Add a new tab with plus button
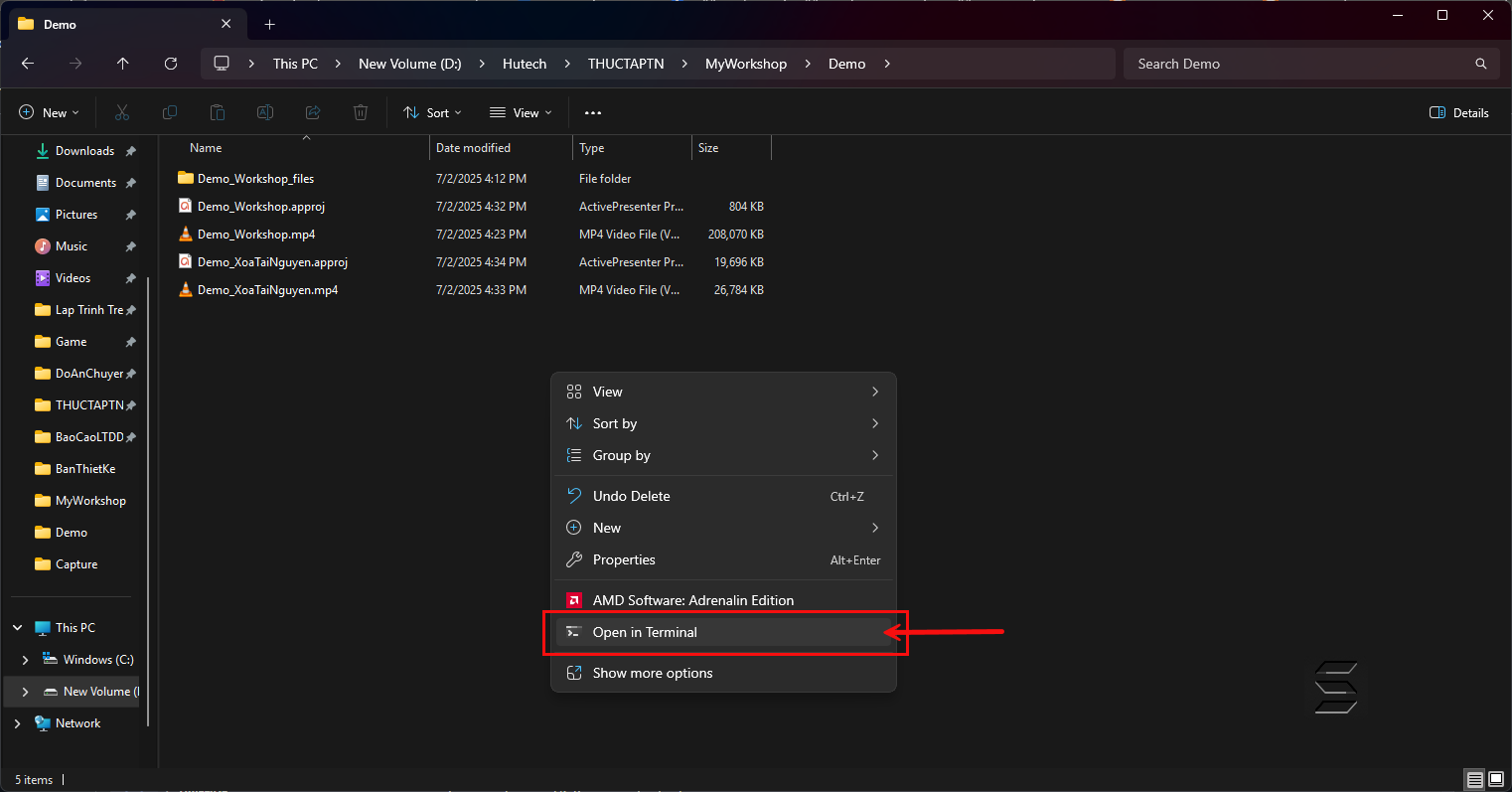 (269, 24)
